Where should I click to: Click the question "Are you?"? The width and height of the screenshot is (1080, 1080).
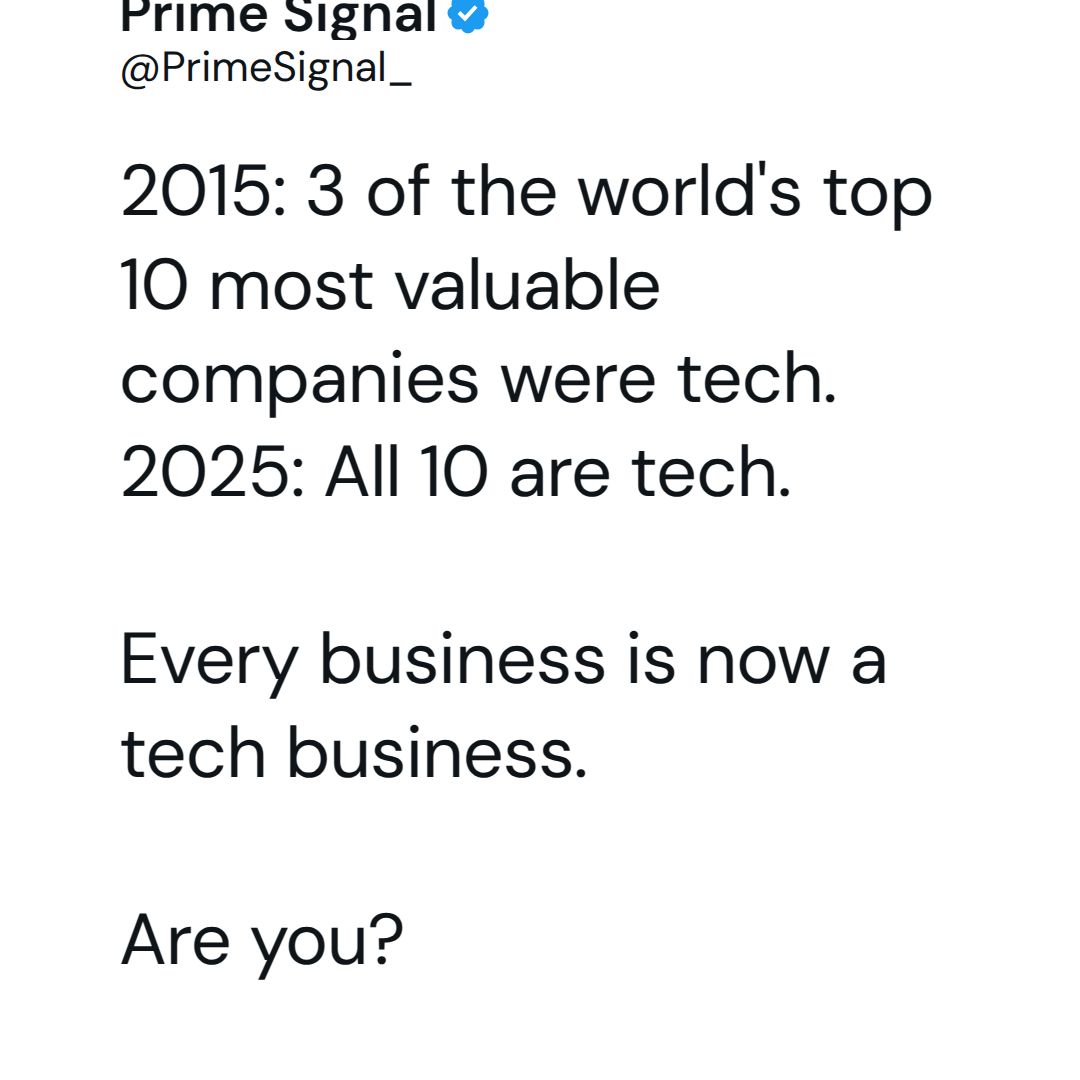click(262, 941)
